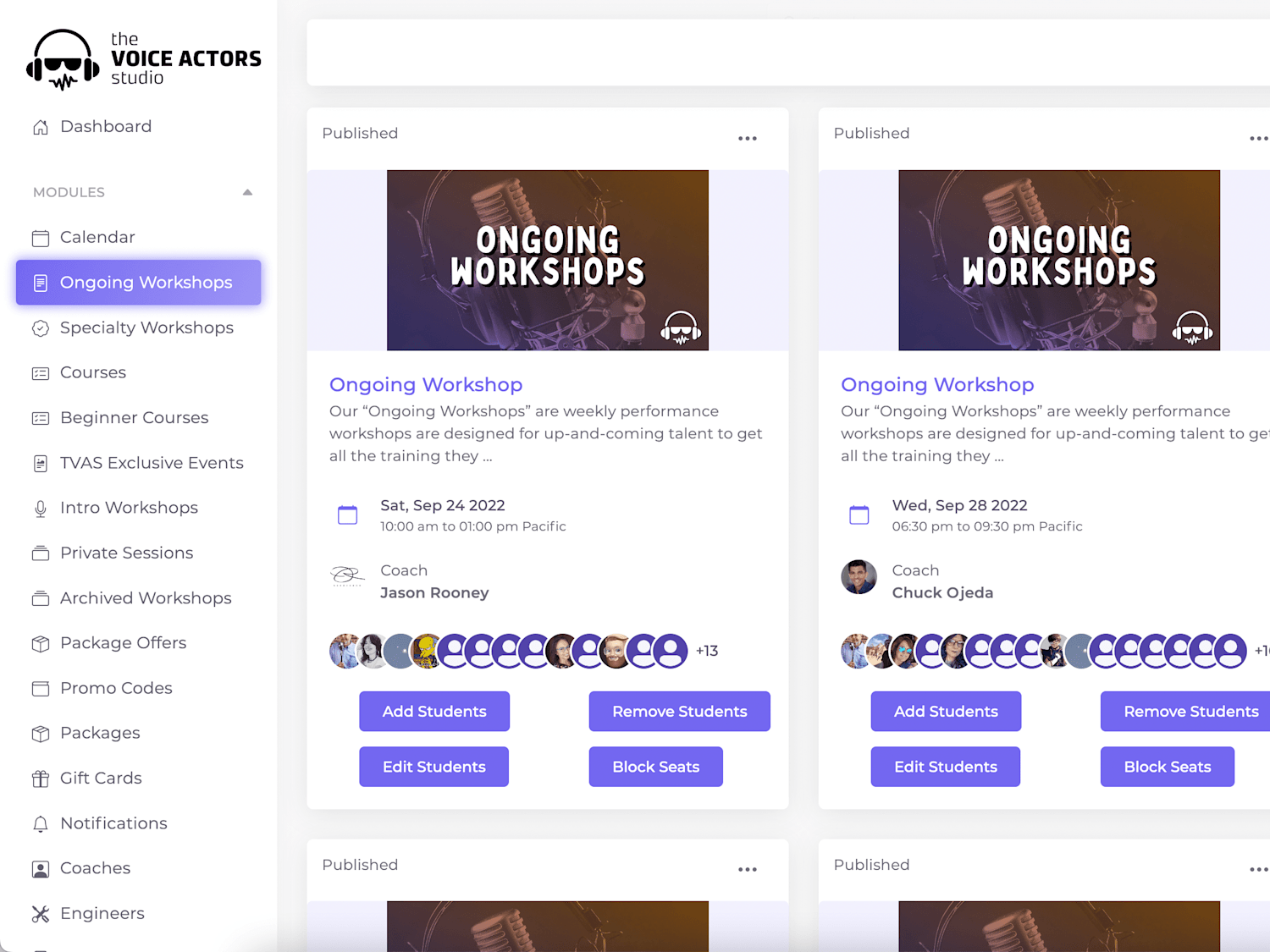Go to Archived Workshops in sidebar
The width and height of the screenshot is (1270, 952).
click(x=146, y=598)
